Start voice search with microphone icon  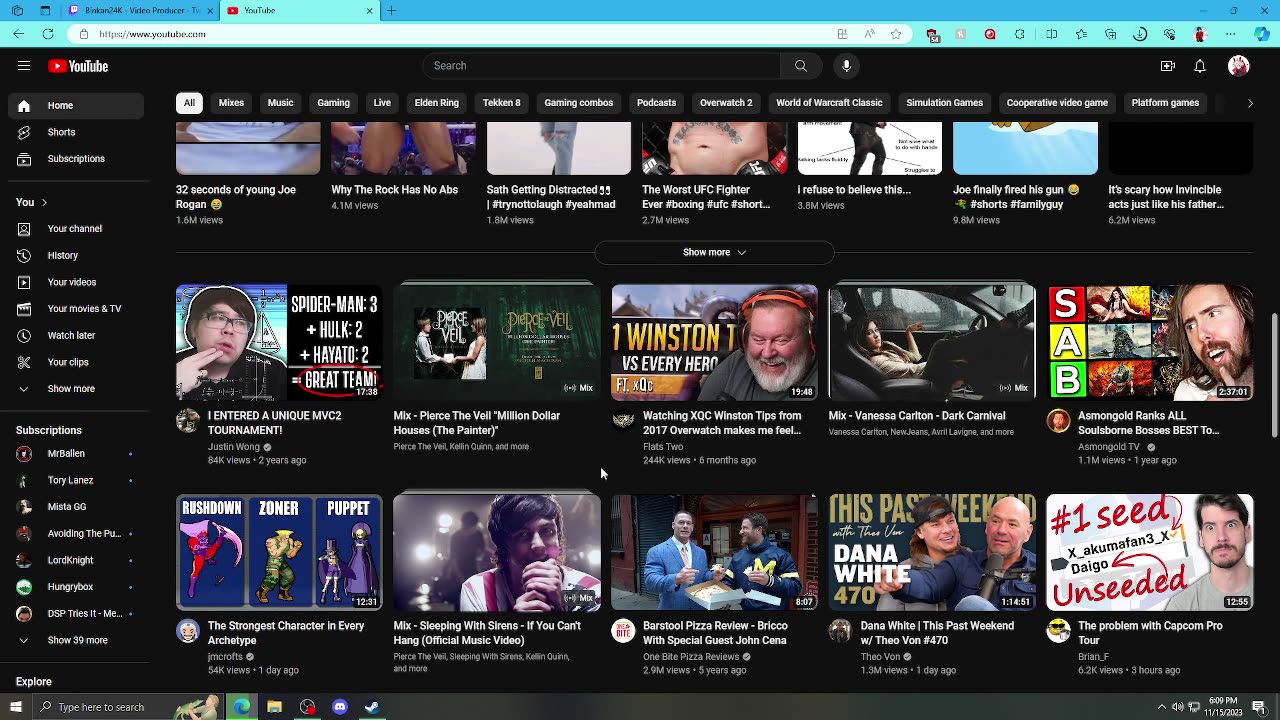[x=846, y=66]
